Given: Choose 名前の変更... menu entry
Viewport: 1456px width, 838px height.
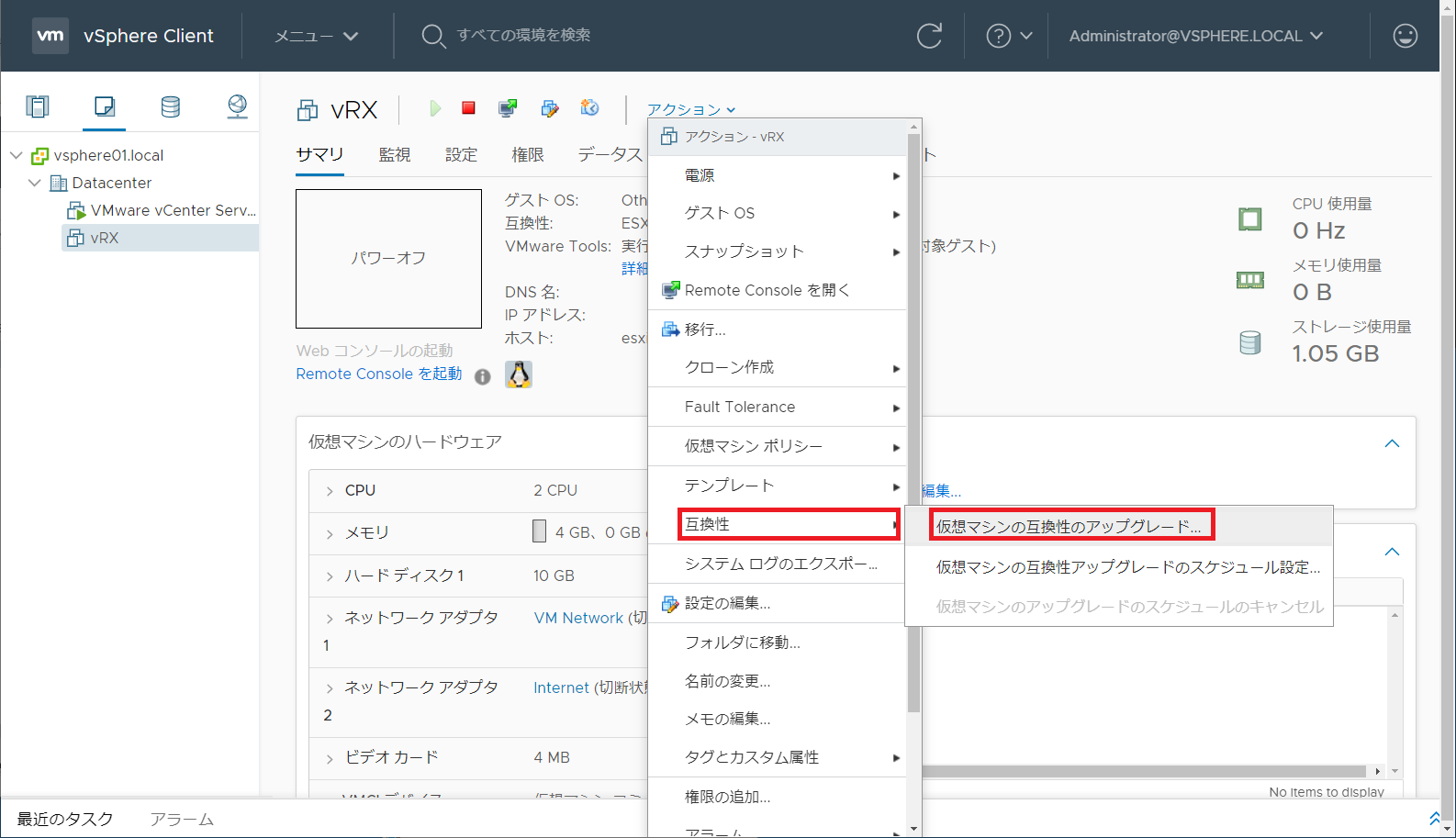Looking at the screenshot, I should point(778,681).
